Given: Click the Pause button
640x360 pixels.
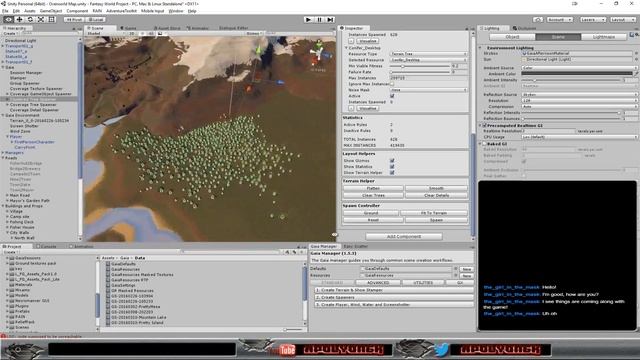Looking at the screenshot, I should coord(320,19).
